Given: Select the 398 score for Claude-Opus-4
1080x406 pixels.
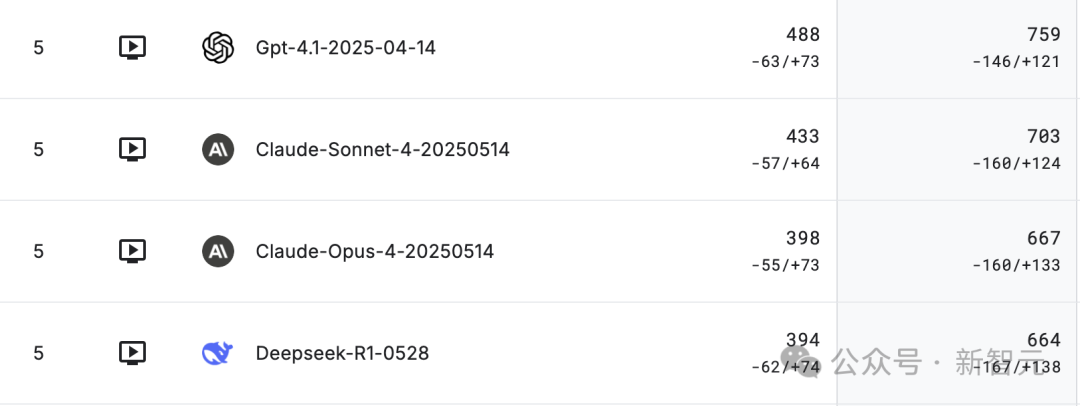Looking at the screenshot, I should click(x=802, y=238).
